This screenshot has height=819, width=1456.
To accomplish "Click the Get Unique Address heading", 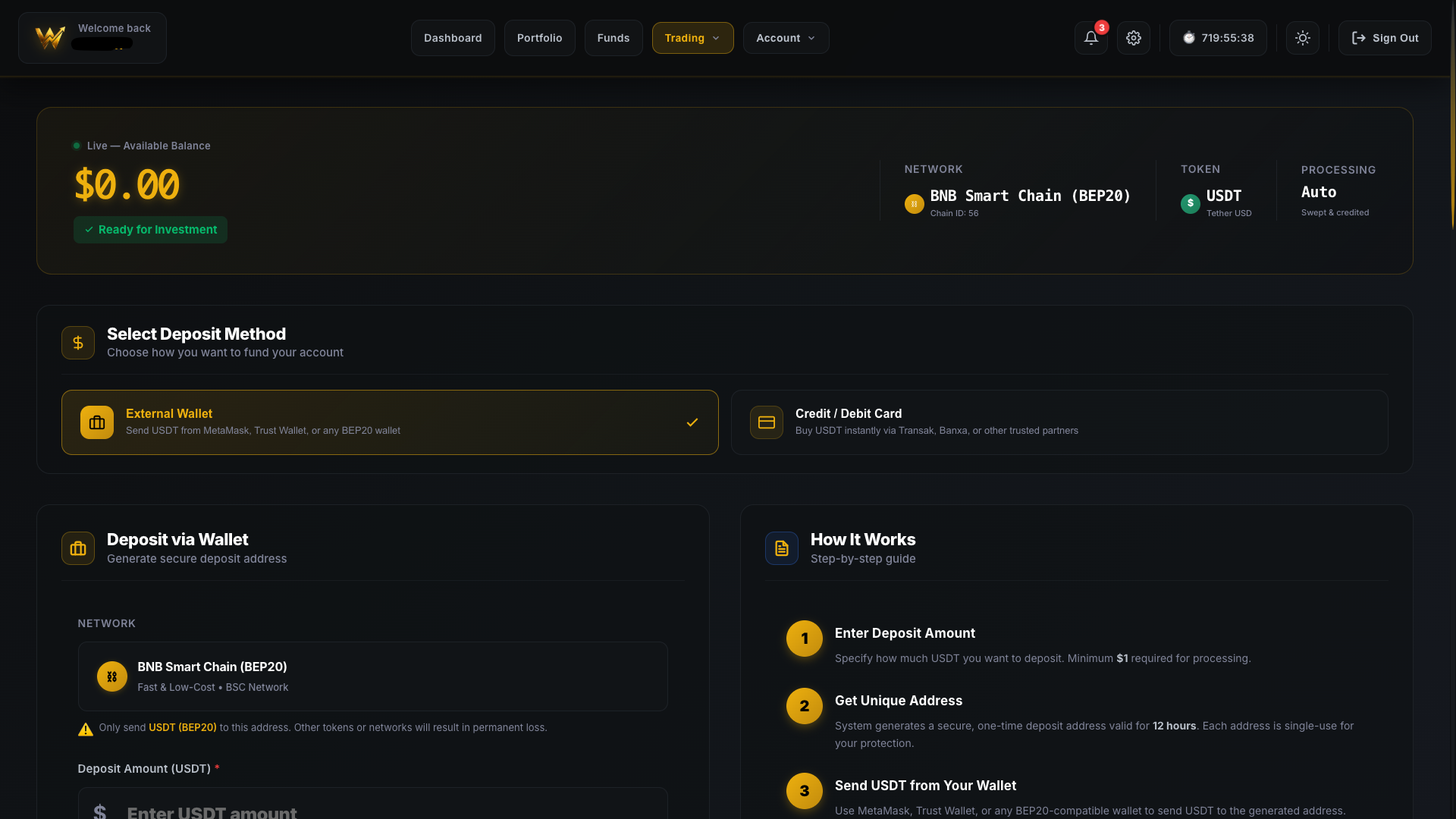I will [898, 701].
